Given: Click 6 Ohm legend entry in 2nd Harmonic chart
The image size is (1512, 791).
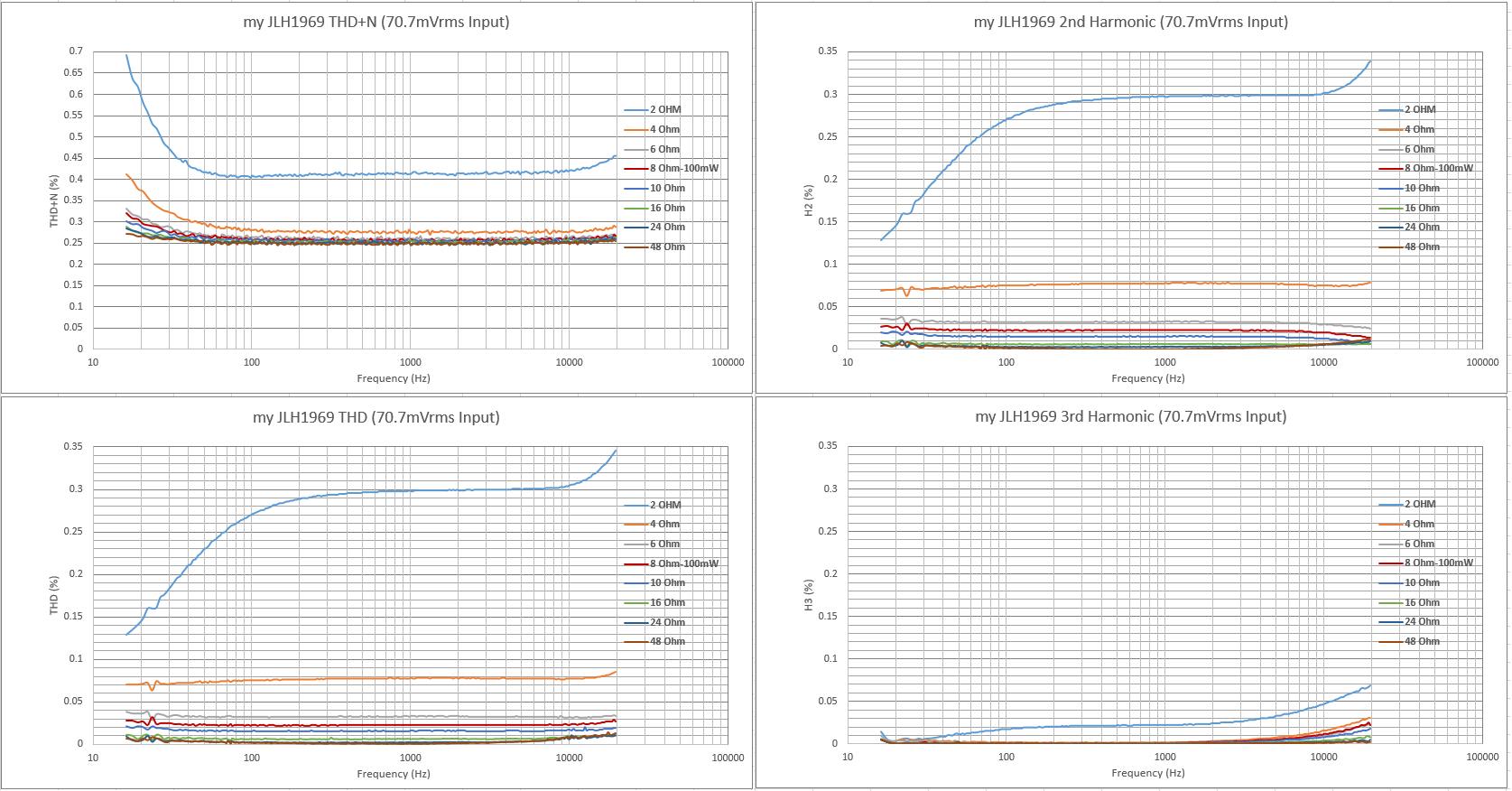Looking at the screenshot, I should coord(1407,149).
